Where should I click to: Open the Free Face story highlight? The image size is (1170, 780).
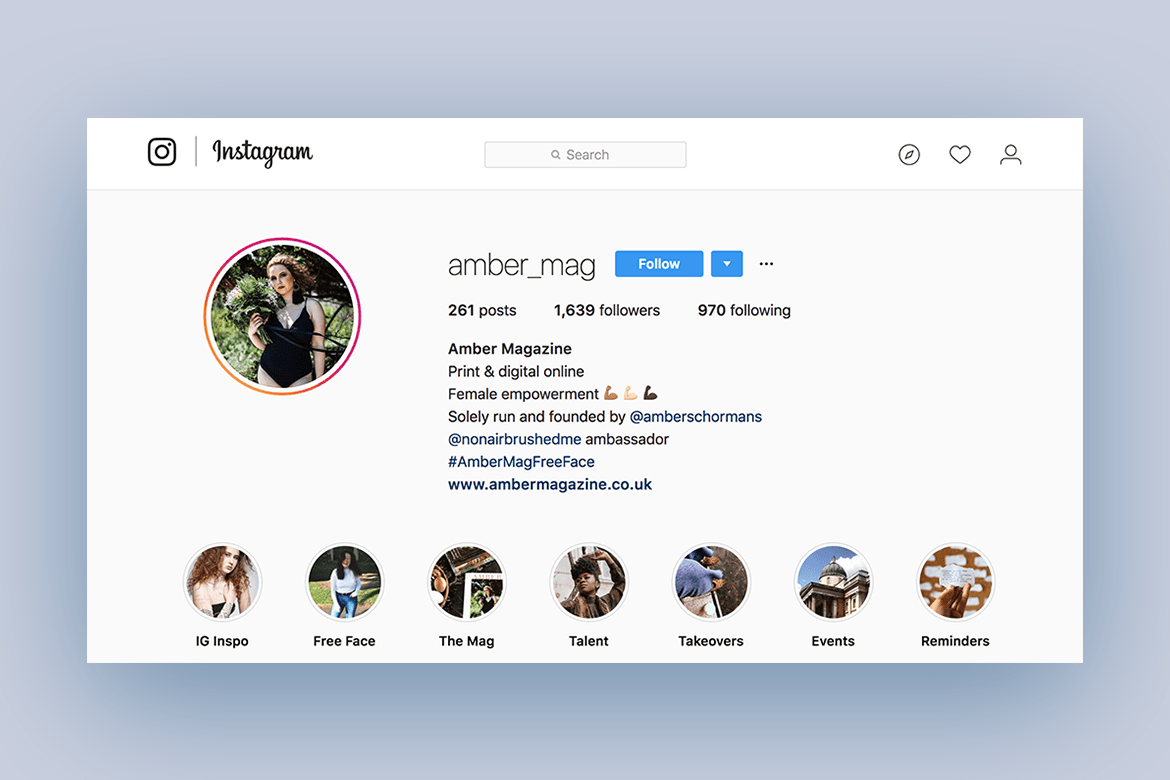tap(344, 581)
